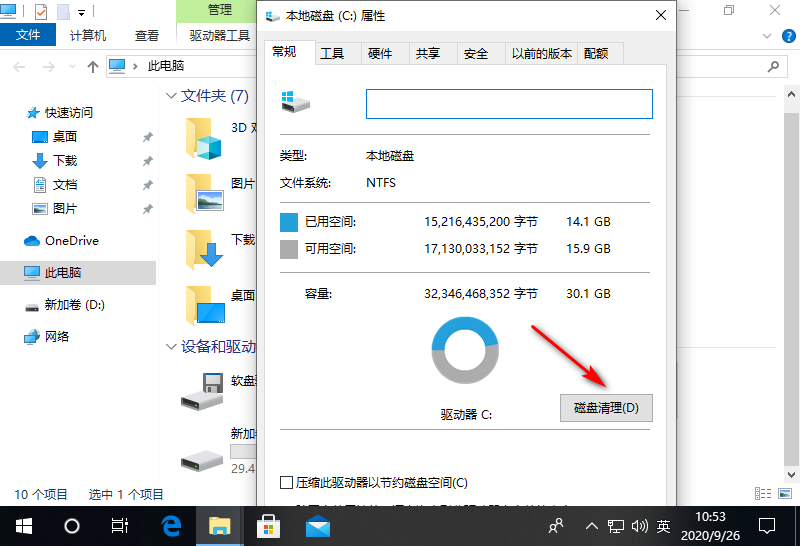The width and height of the screenshot is (800, 546).
Task: Go forward using the Explorer forward arrow
Action: (49, 67)
